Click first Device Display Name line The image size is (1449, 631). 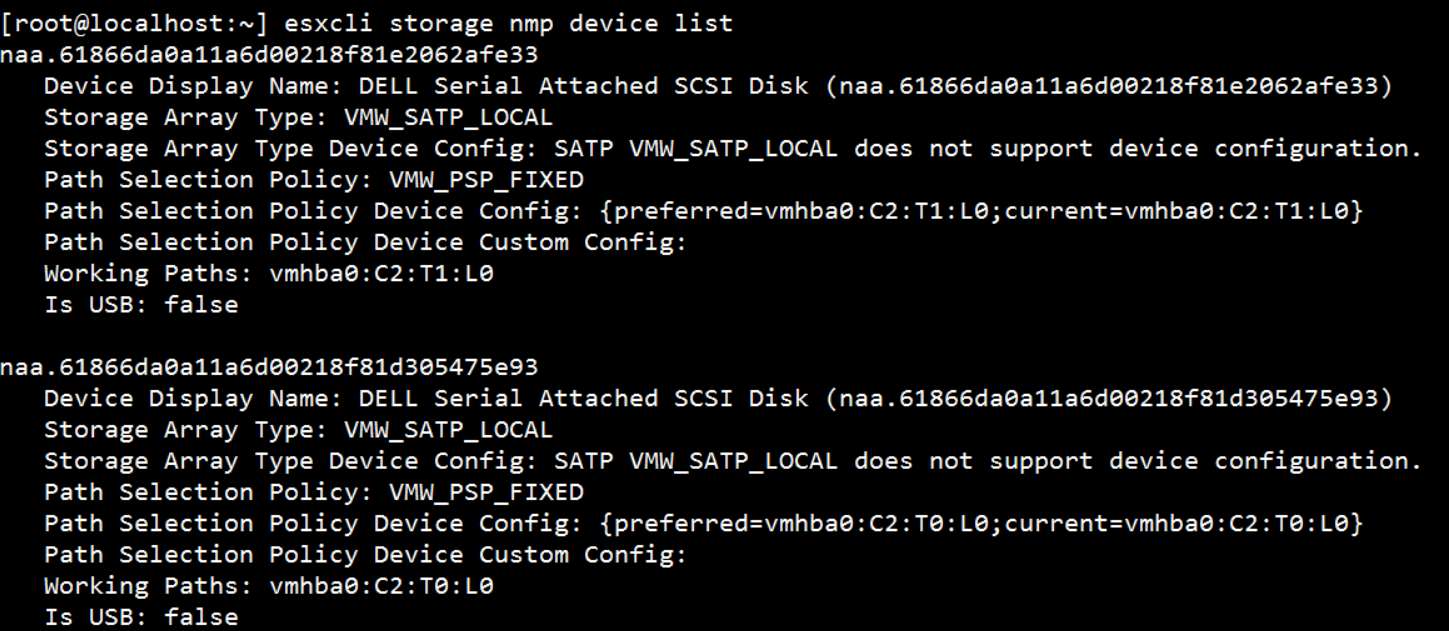(718, 86)
